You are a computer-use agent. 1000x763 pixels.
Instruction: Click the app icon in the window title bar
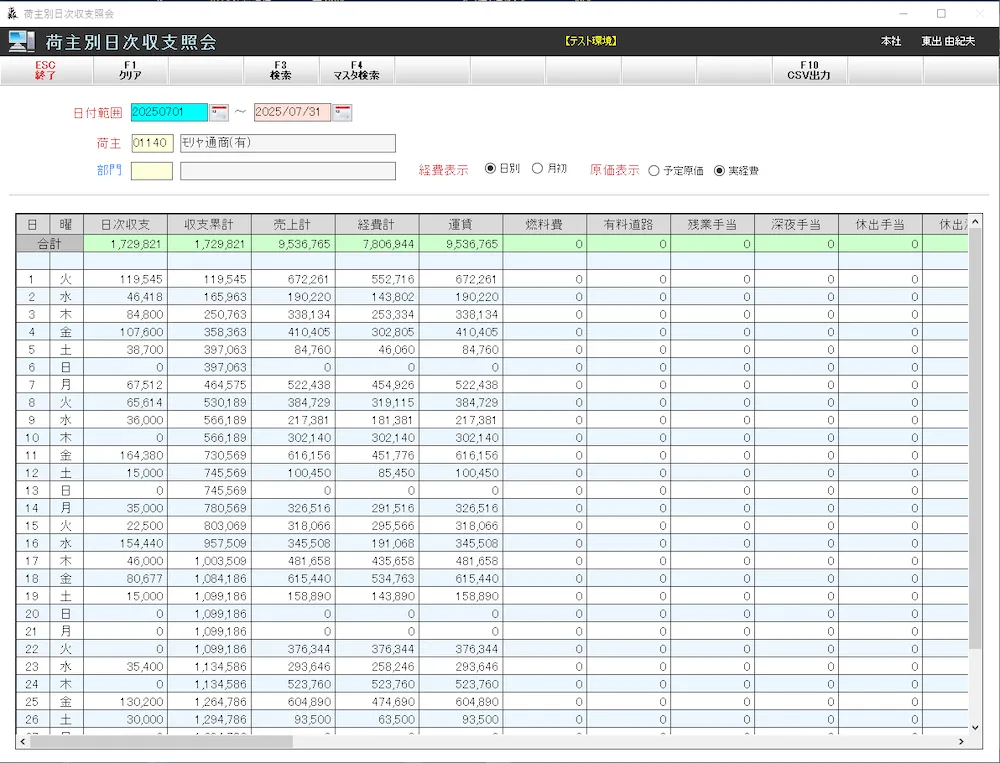point(12,14)
